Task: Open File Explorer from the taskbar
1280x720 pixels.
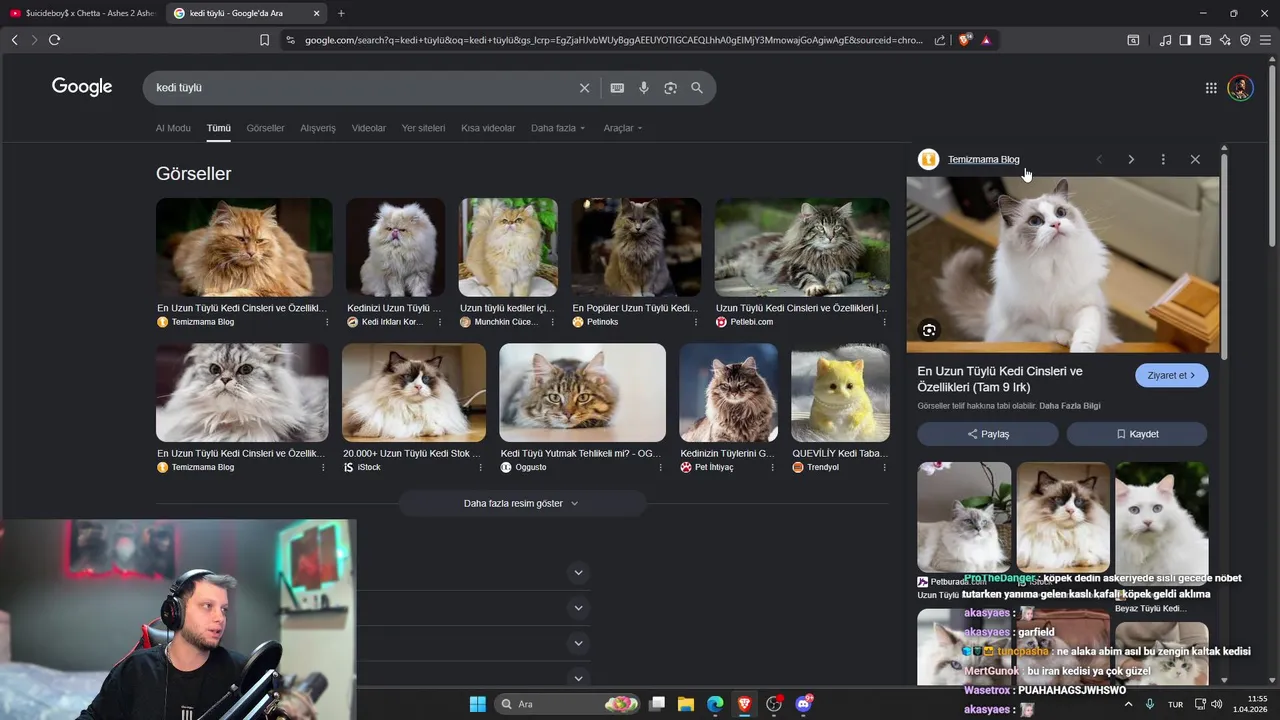Action: [x=685, y=704]
